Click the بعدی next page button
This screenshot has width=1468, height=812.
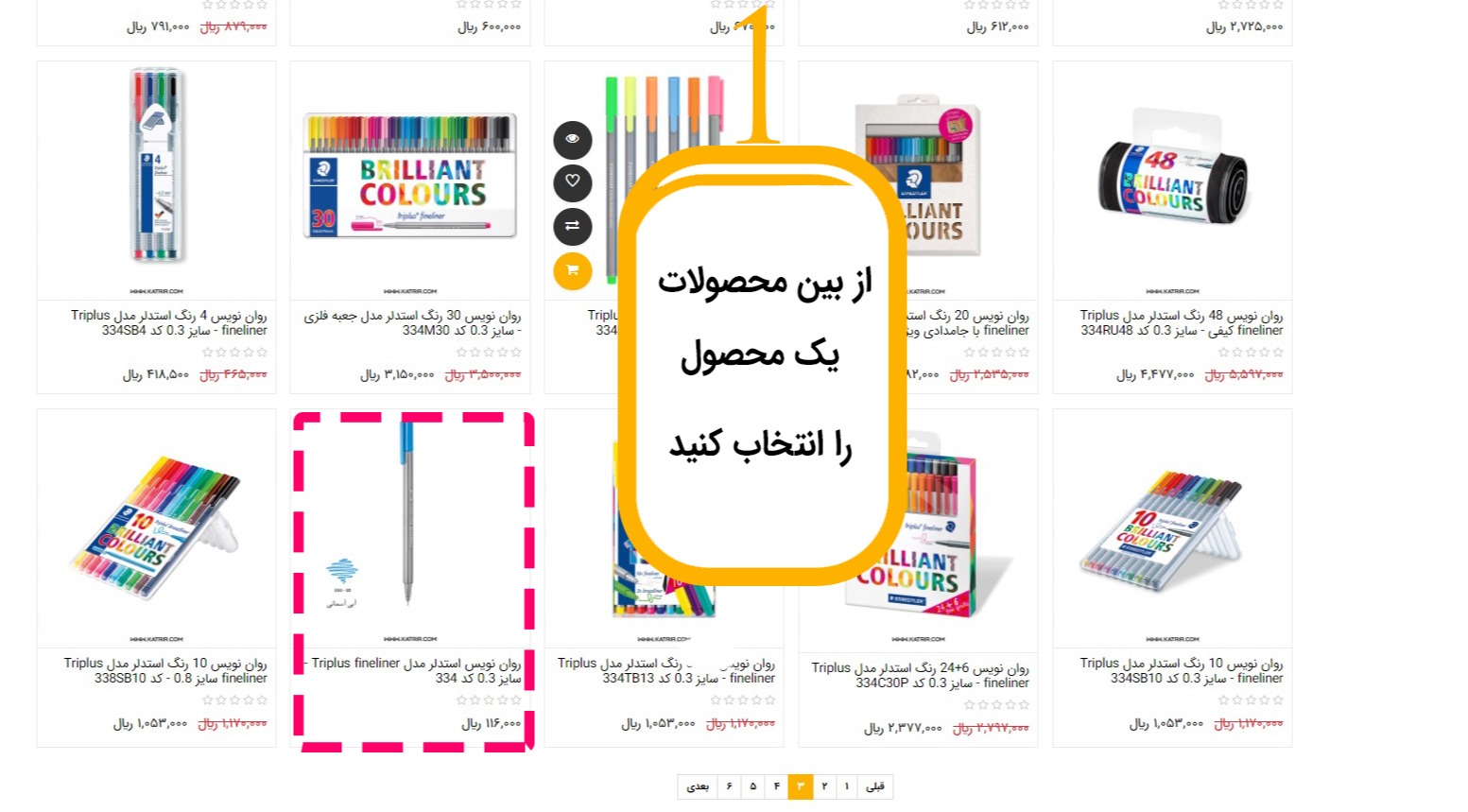(698, 786)
